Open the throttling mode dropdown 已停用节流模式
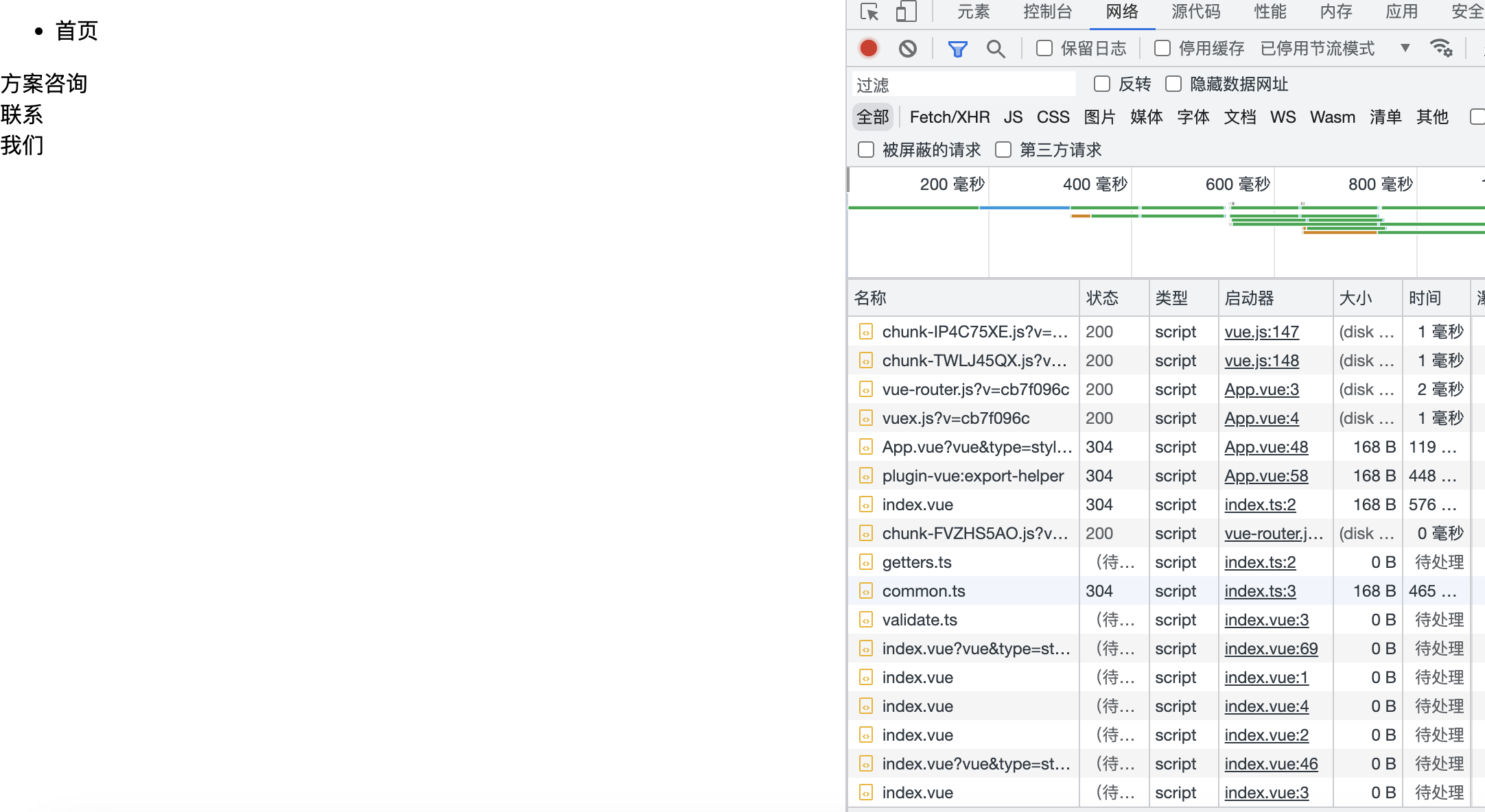This screenshot has height=812, width=1485. point(1335,48)
